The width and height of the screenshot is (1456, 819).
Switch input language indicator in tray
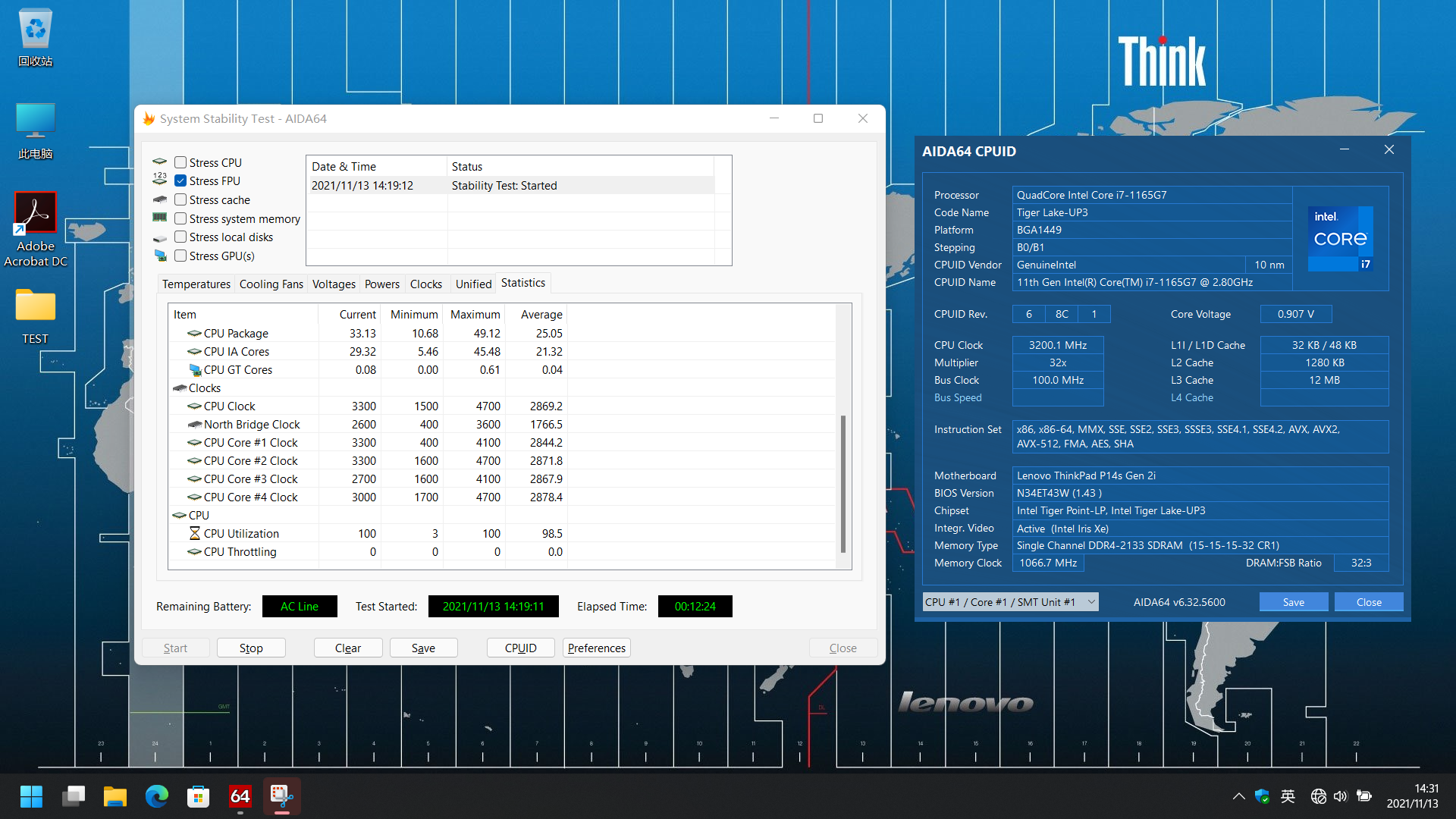[1288, 796]
